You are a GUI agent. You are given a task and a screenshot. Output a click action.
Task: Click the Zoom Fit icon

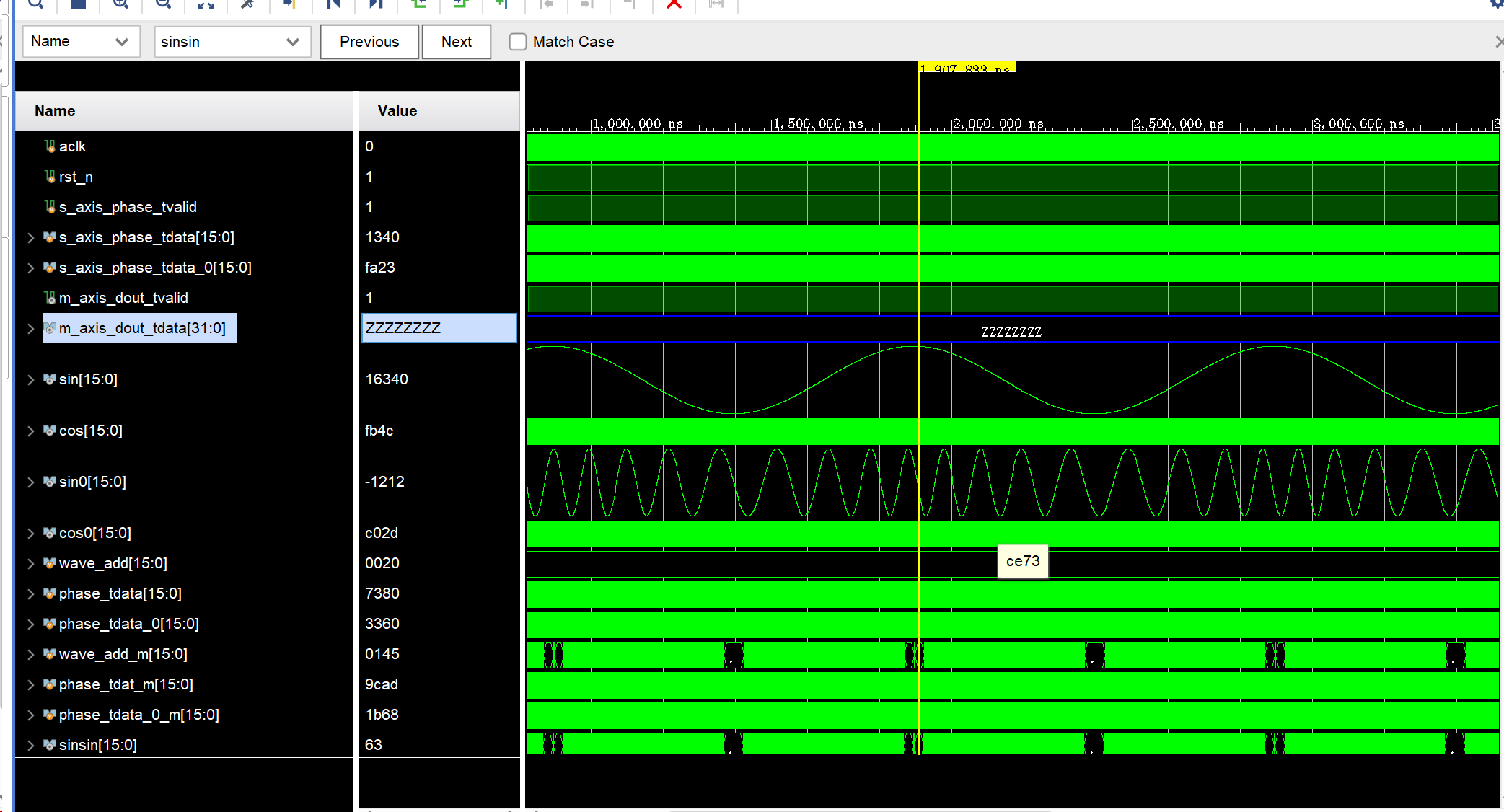pos(206,4)
